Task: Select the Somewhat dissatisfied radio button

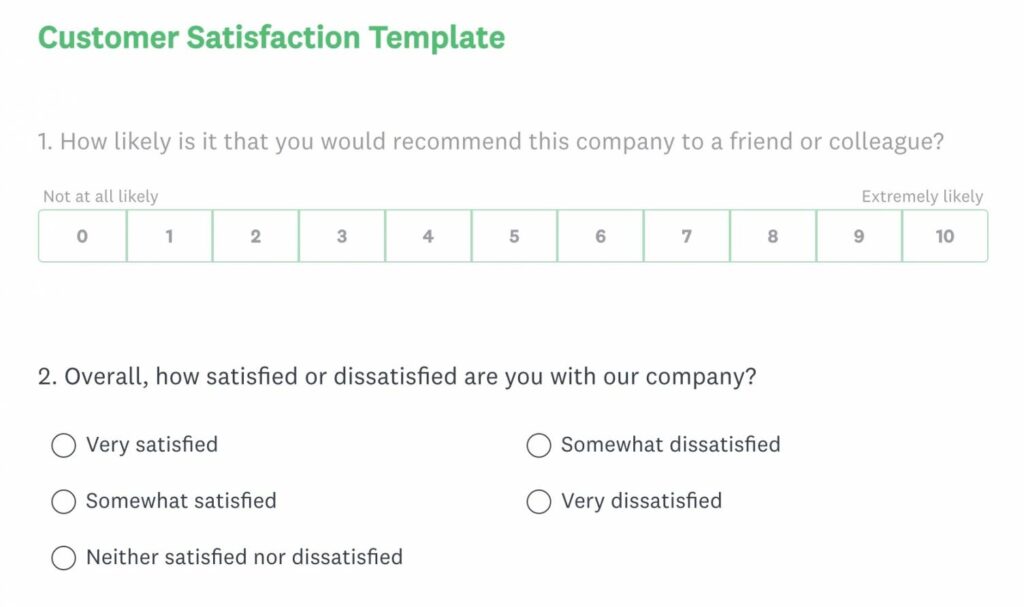Action: (539, 445)
